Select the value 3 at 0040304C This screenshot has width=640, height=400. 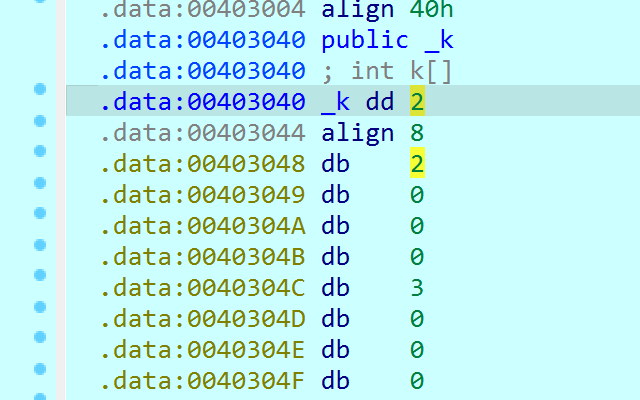point(417,289)
